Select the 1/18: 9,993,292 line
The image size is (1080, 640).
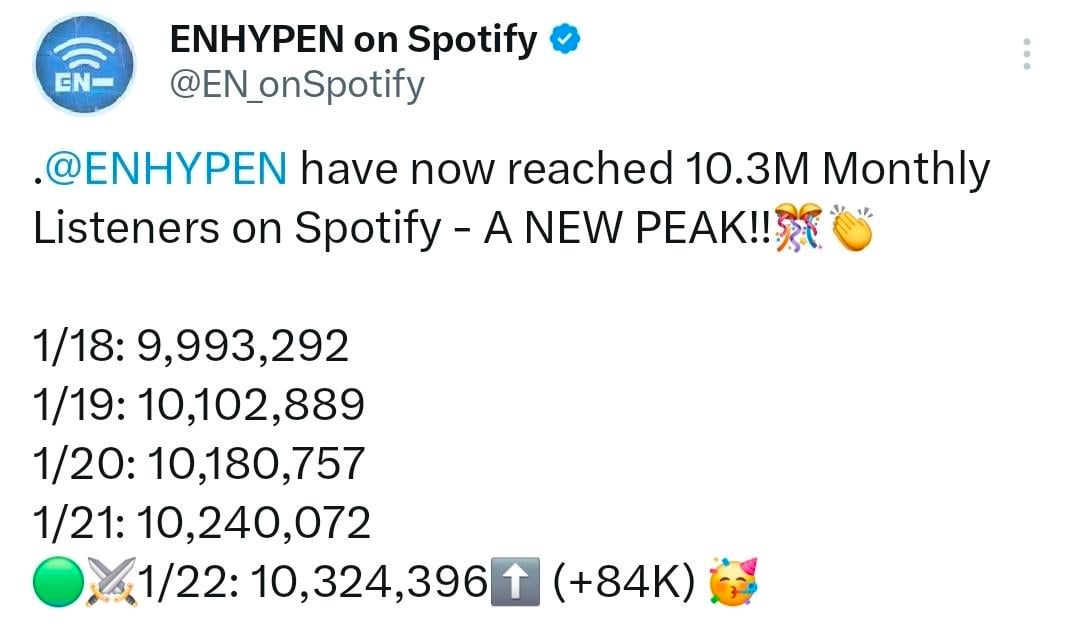[191, 347]
